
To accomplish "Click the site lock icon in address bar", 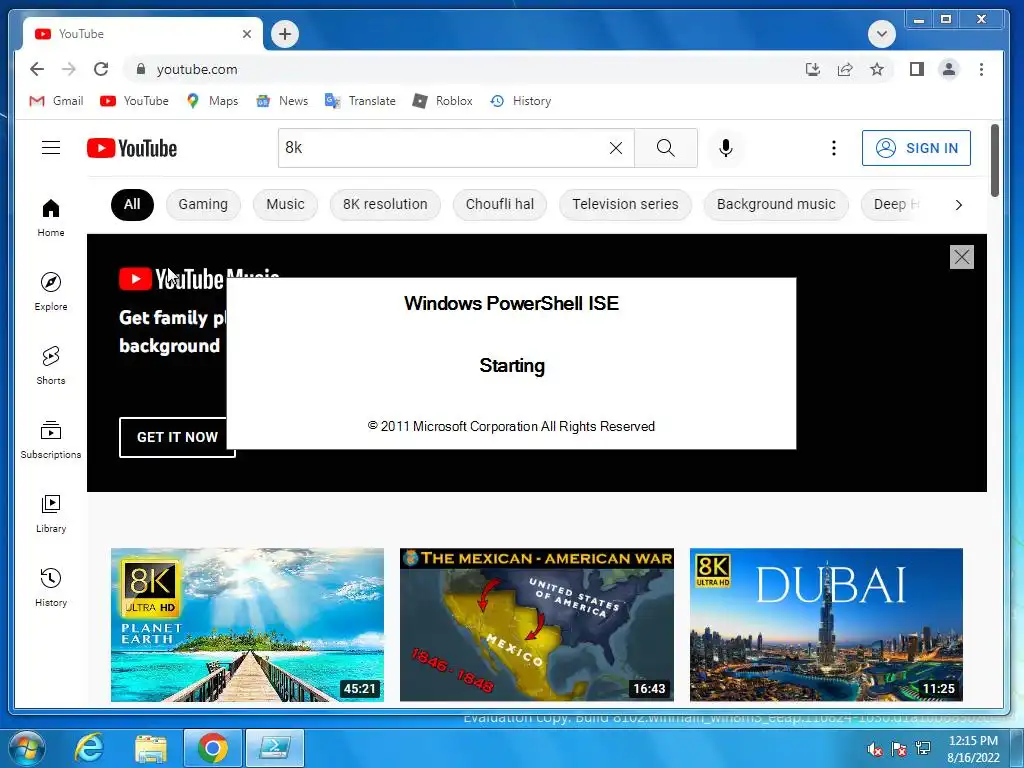I will click(x=140, y=69).
